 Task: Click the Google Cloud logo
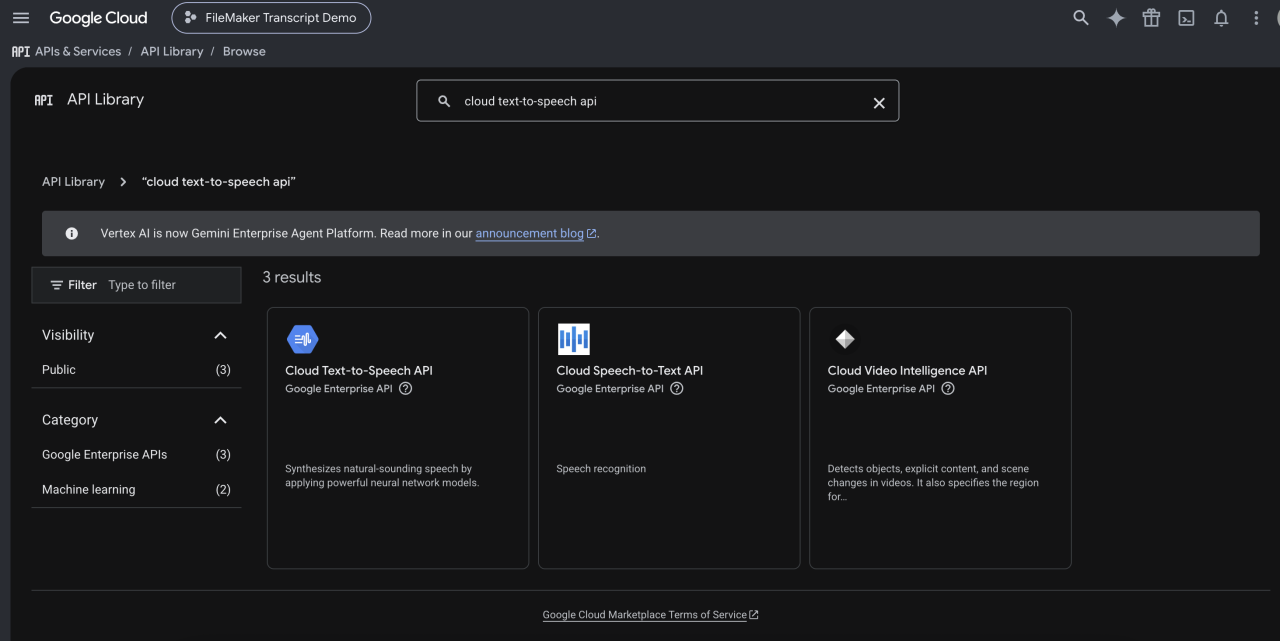[98, 18]
